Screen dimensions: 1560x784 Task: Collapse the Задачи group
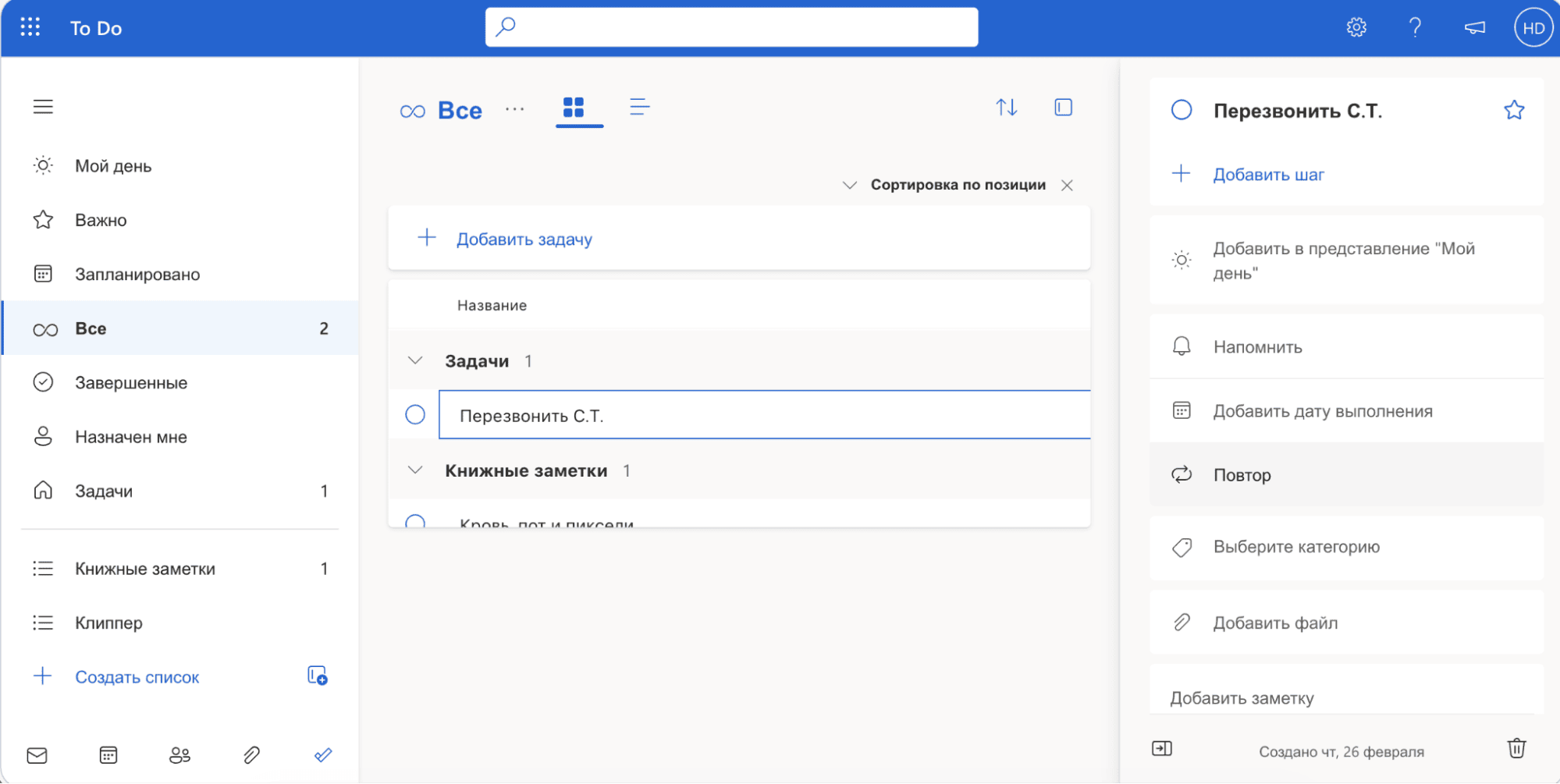point(415,360)
